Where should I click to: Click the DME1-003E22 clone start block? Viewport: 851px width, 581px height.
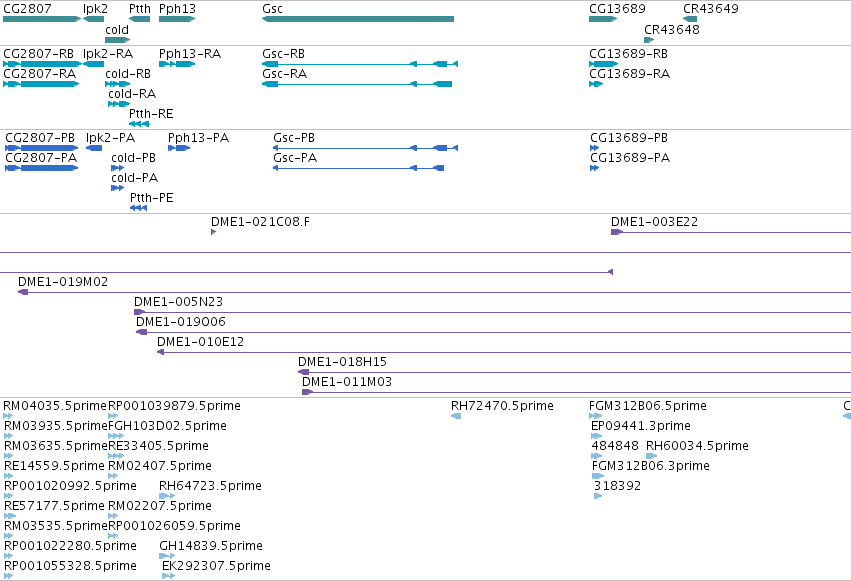pos(617,232)
